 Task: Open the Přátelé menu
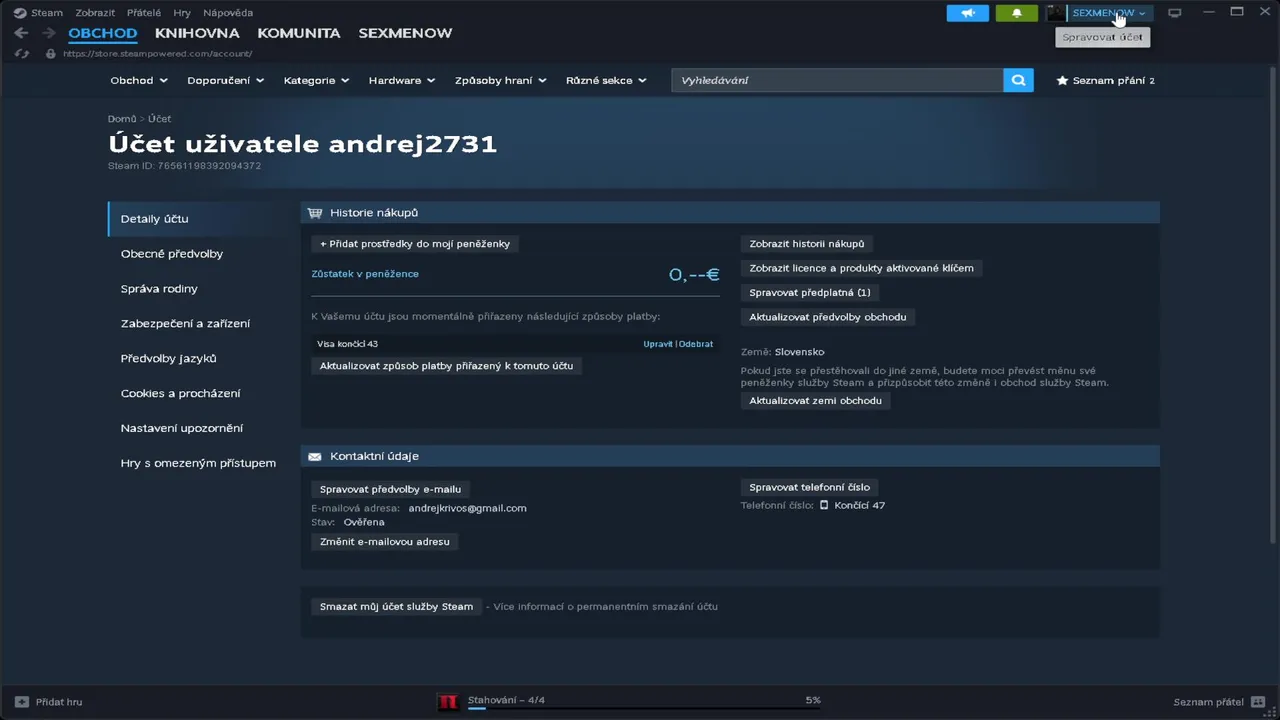(x=144, y=13)
